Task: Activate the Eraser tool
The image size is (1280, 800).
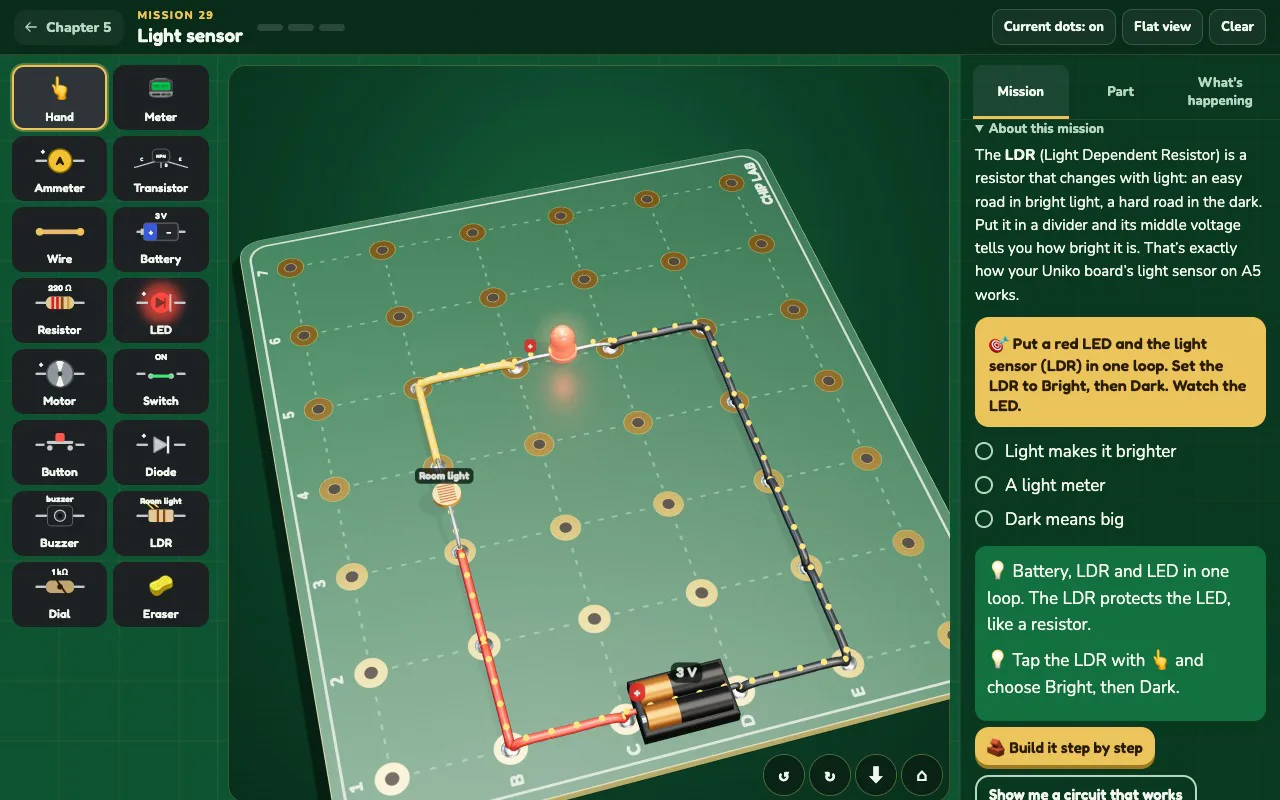Action: pos(161,595)
